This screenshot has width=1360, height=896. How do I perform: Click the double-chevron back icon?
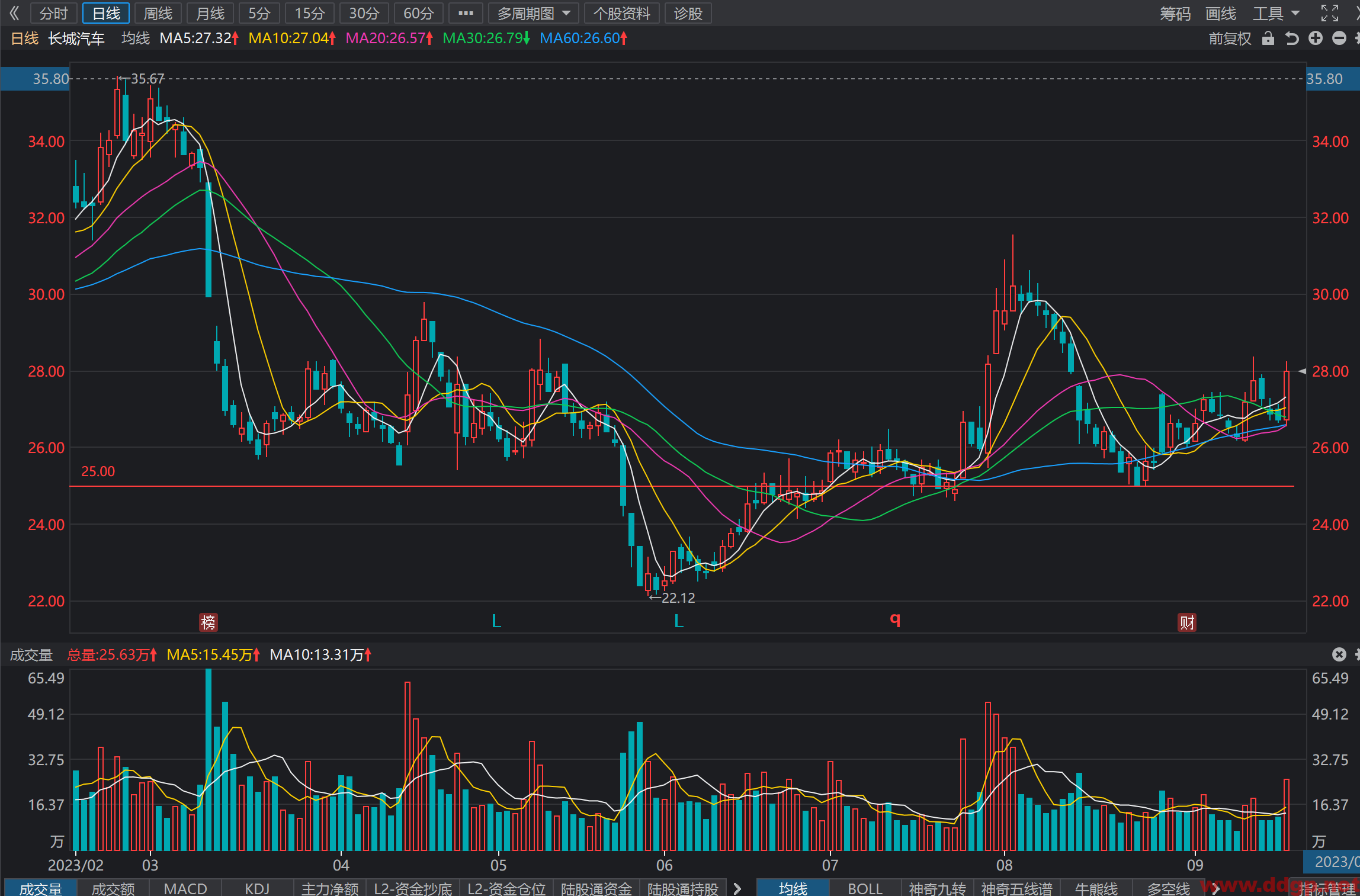coord(14,13)
